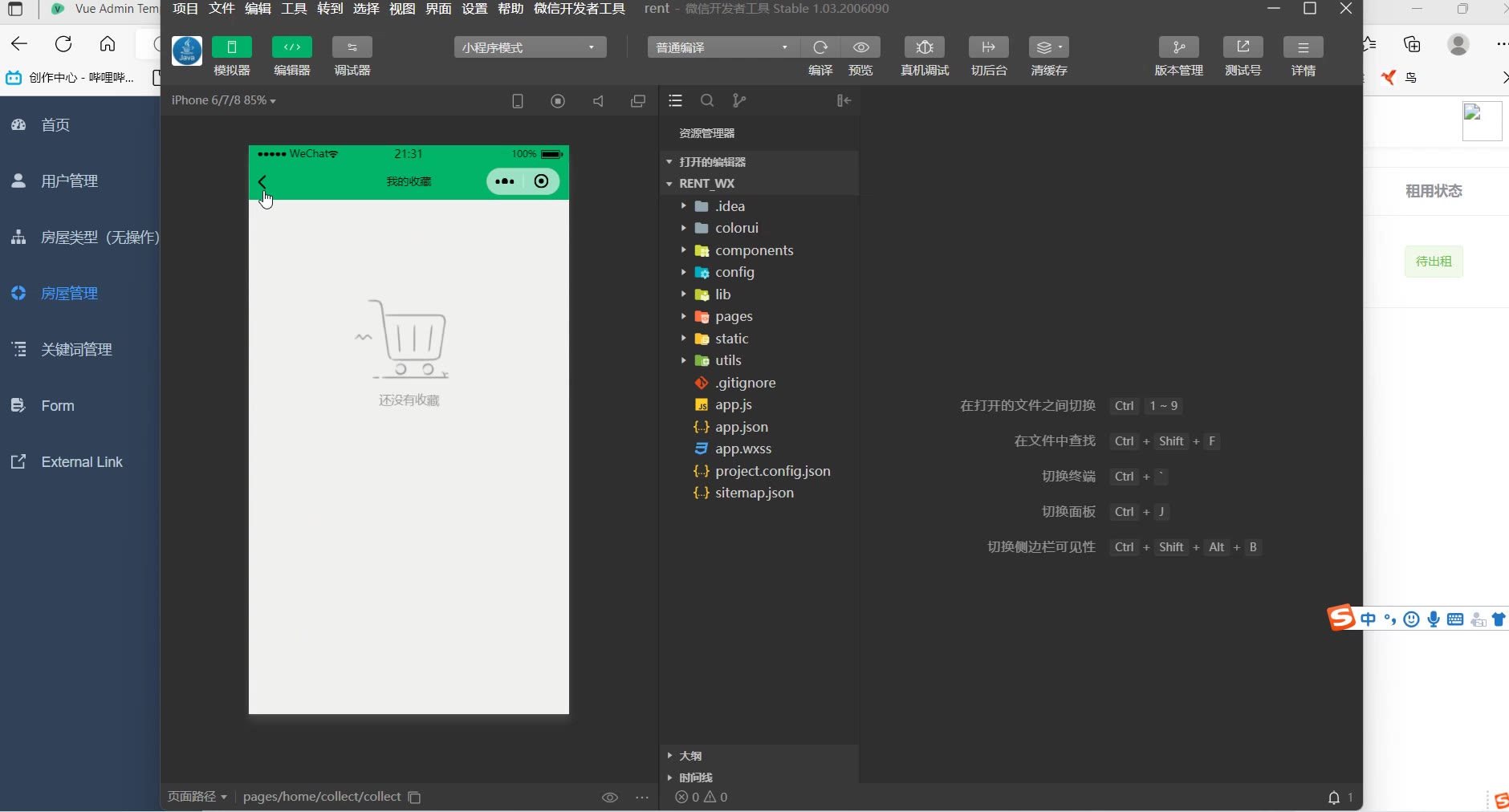Open the 设置 menu
Image resolution: width=1509 pixels, height=812 pixels.
(x=474, y=9)
